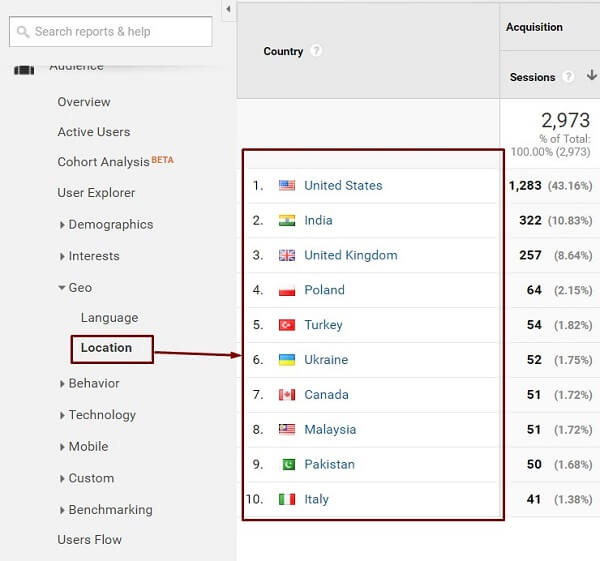Click the 322 sessions value
Image resolution: width=600 pixels, height=561 pixels.
[x=530, y=220]
